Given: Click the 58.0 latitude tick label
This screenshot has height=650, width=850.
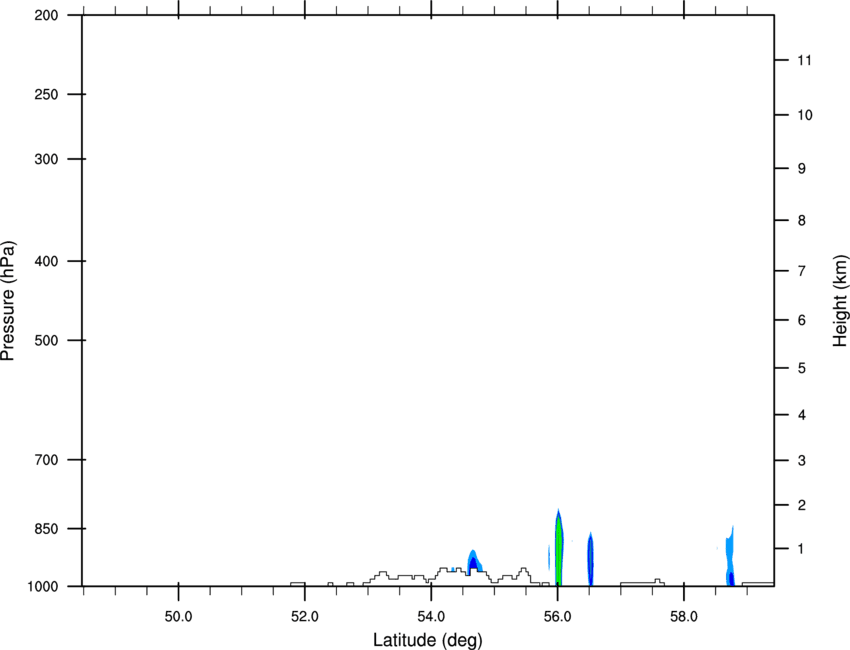Looking at the screenshot, I should tap(684, 617).
